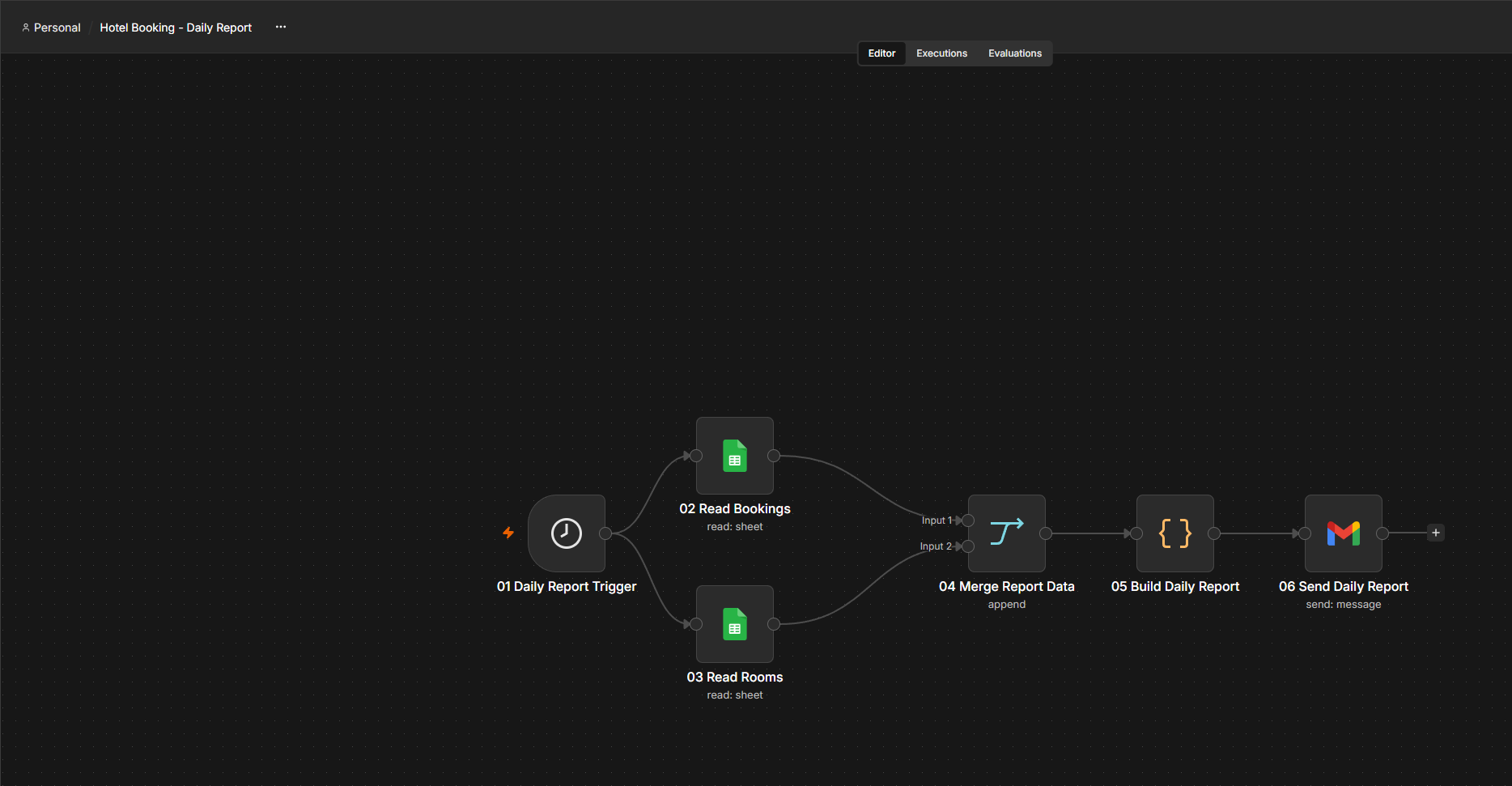1512x786 pixels.
Task: Click the output port of Merge Report Data
Action: 1046,533
